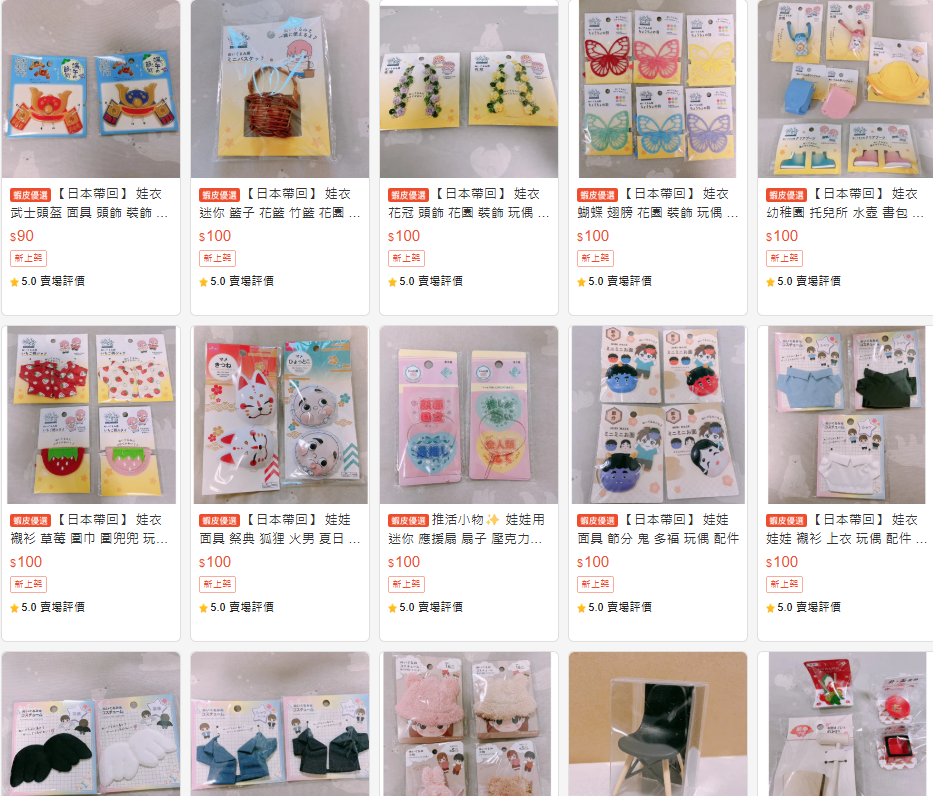Screen dimensions: 933x796
Task: View the kindergarten bag and hat image
Action: pos(846,89)
